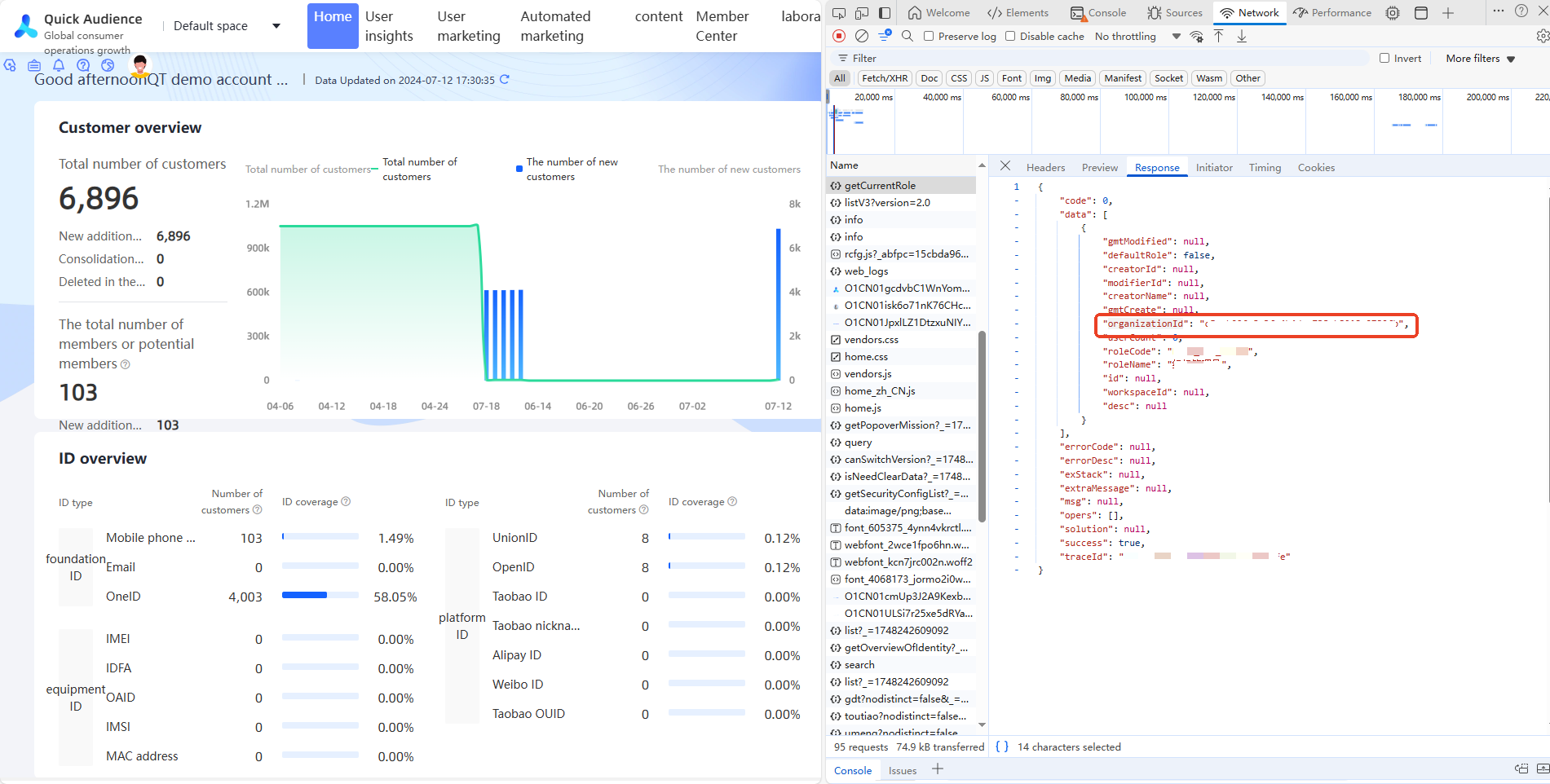Refresh data with the reload icon

tap(505, 79)
